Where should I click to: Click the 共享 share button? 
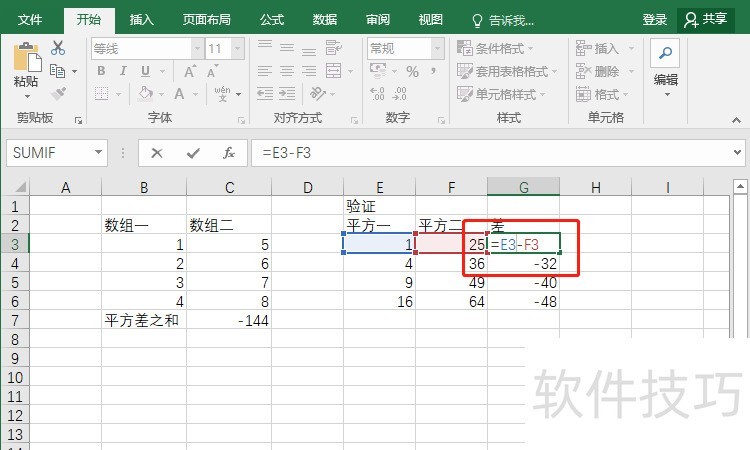tap(706, 20)
